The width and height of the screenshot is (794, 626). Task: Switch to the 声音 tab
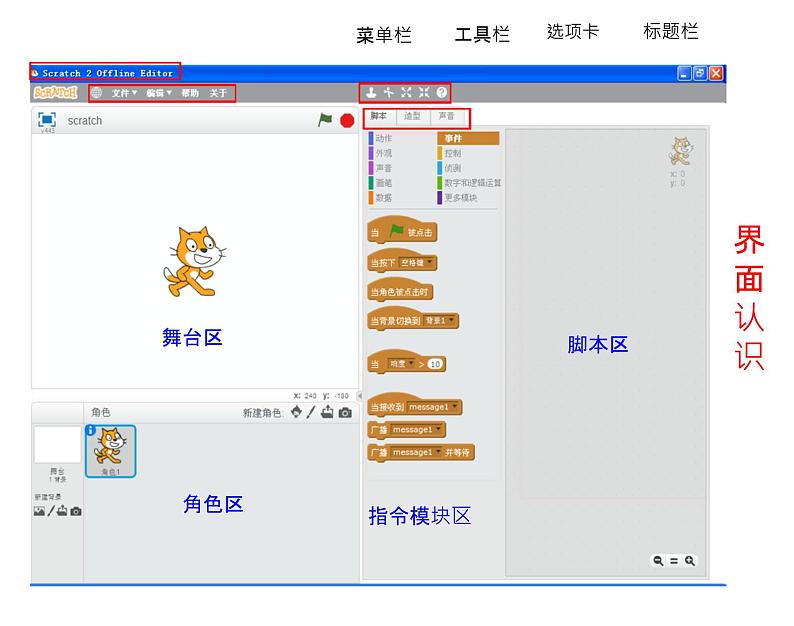(x=446, y=117)
